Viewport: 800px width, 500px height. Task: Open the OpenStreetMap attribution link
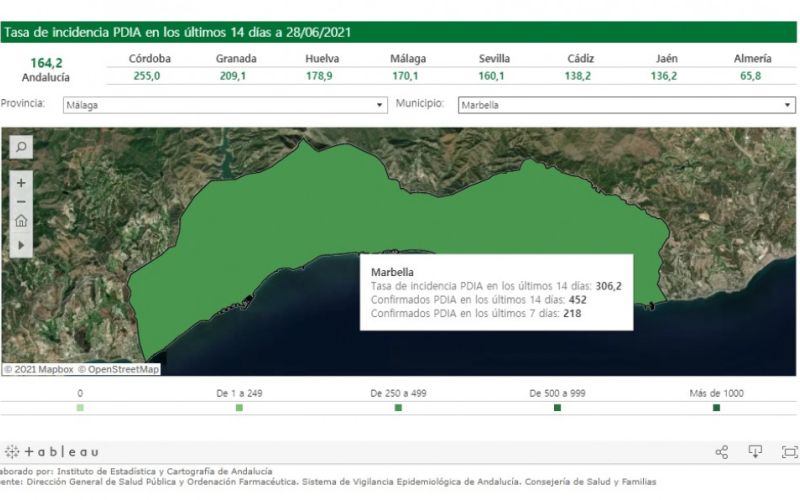[118, 369]
